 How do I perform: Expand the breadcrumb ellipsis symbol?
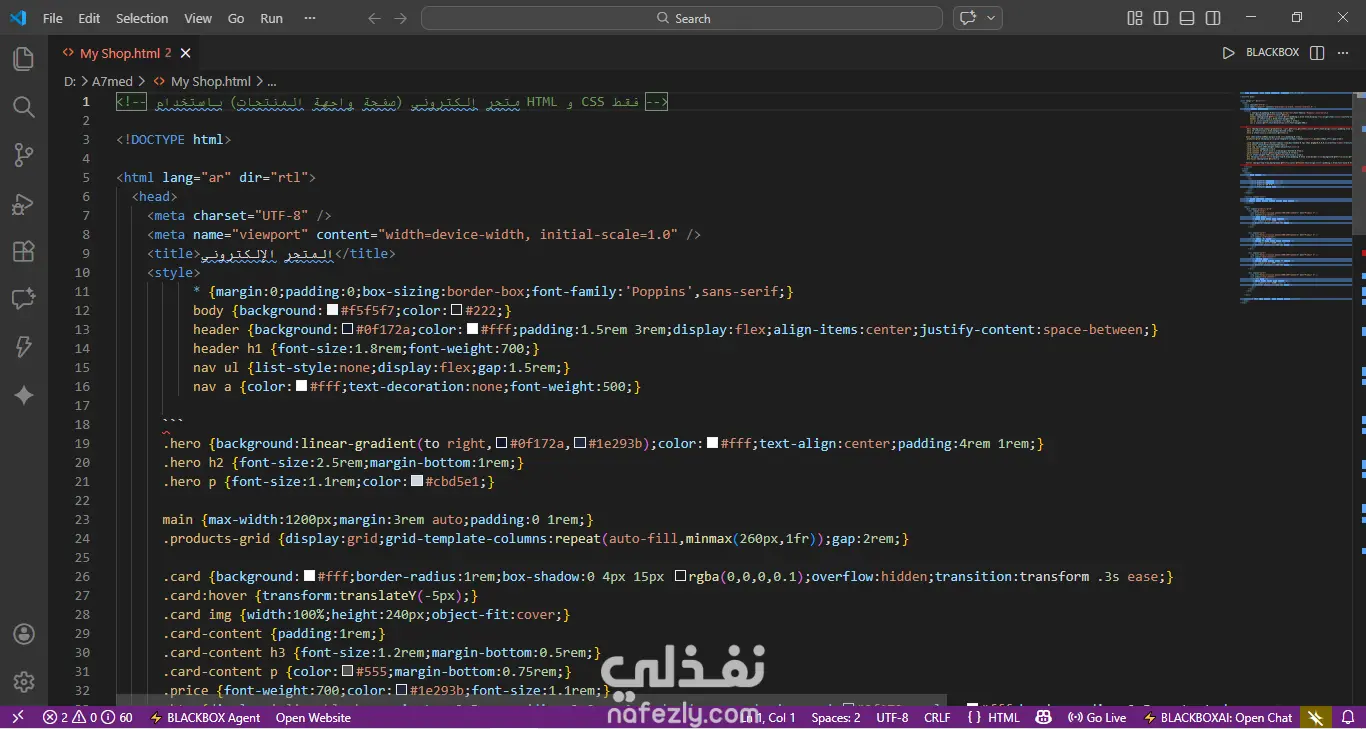pos(271,81)
